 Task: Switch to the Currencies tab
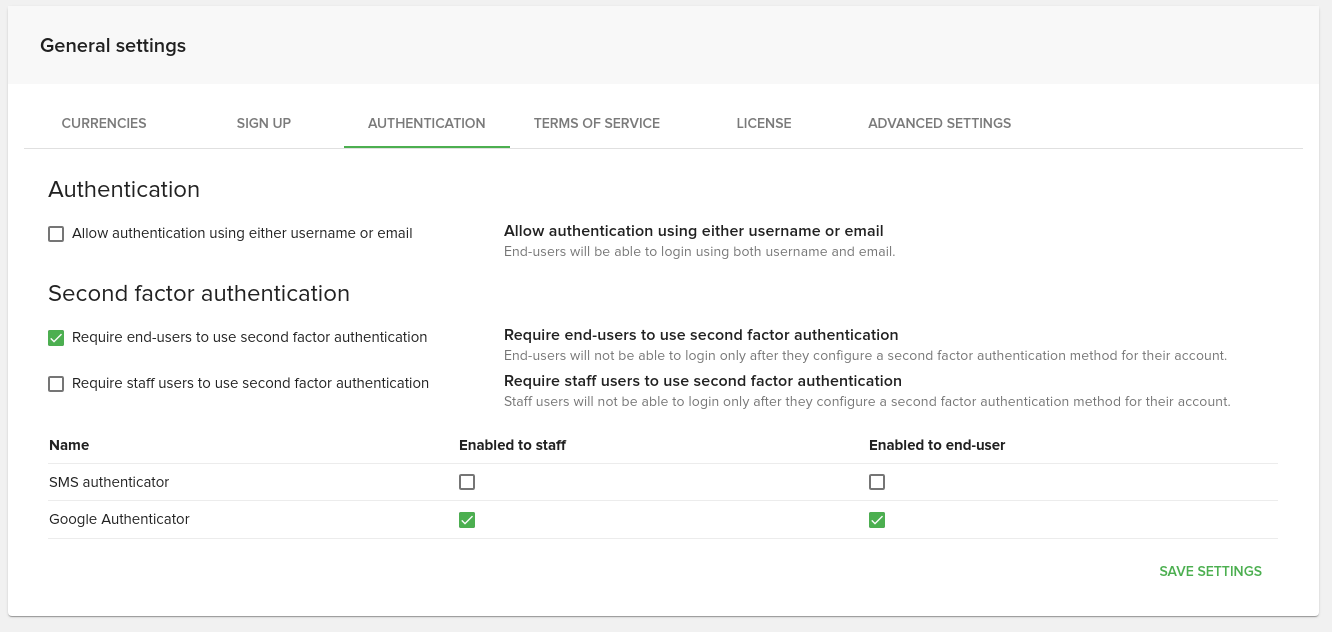coord(104,123)
